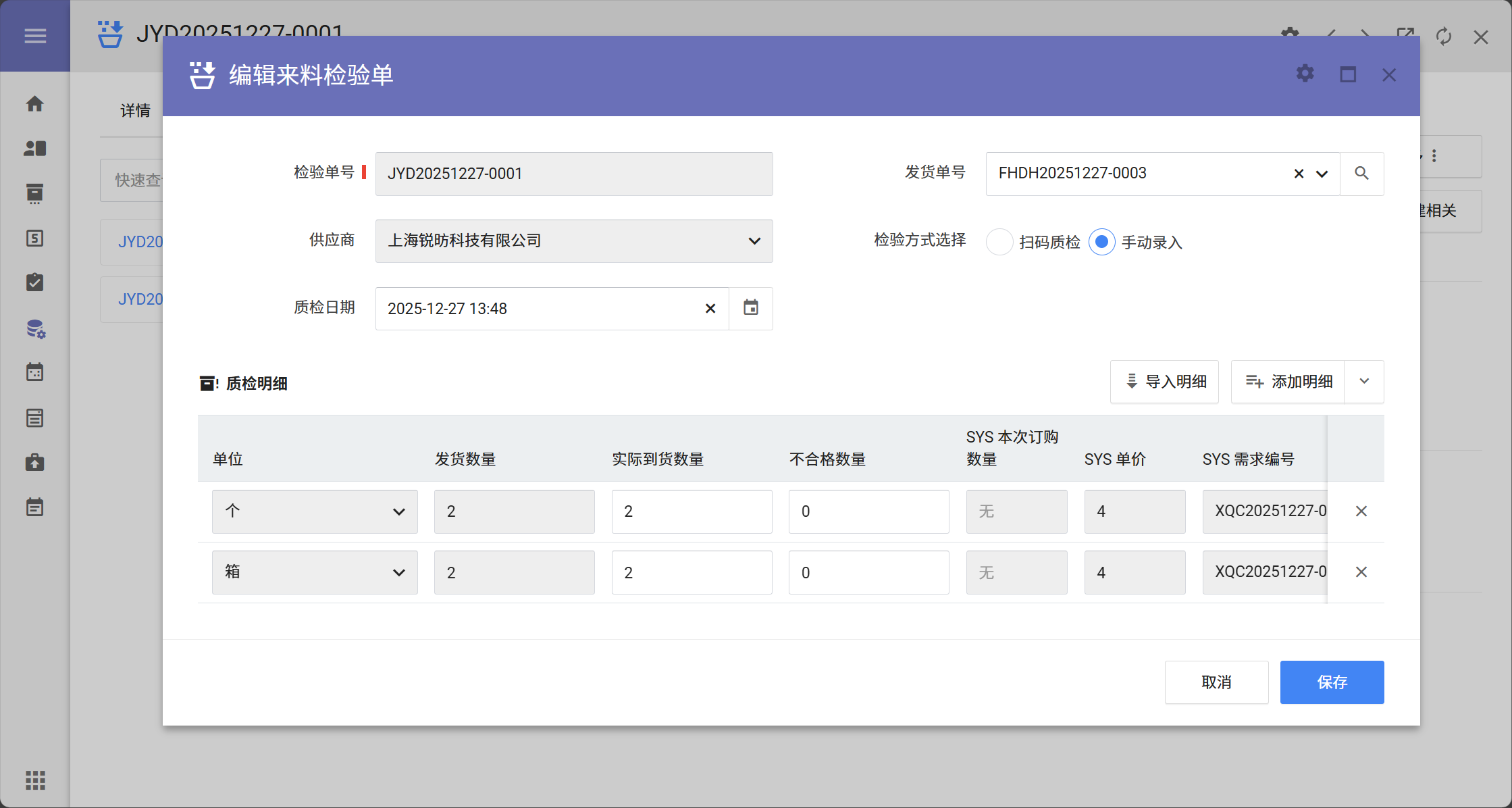Clear the 质检日期 value with X
Viewport: 1512px width, 808px height.
[x=710, y=309]
